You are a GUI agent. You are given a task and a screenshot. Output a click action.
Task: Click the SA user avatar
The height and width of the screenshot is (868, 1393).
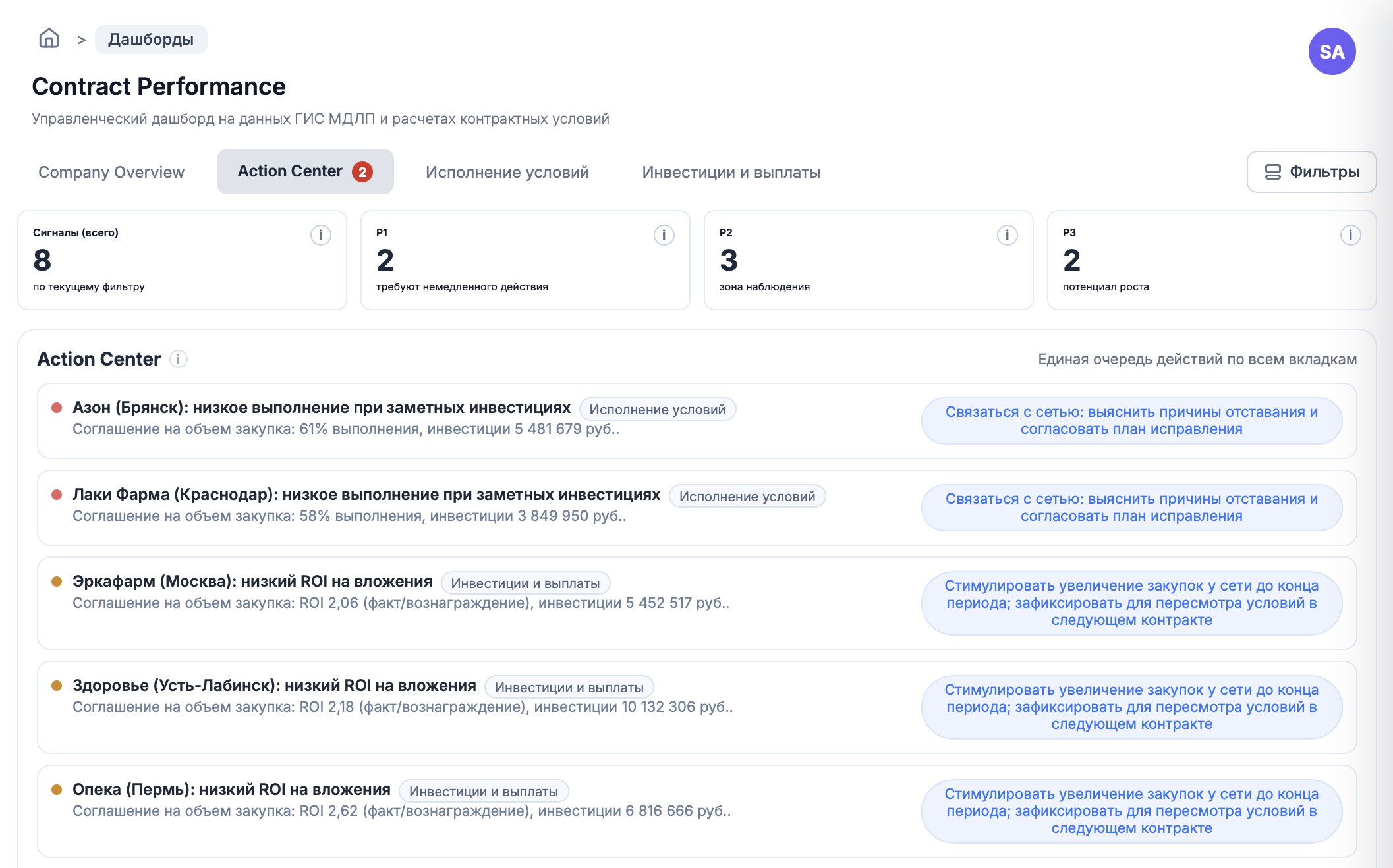1332,51
